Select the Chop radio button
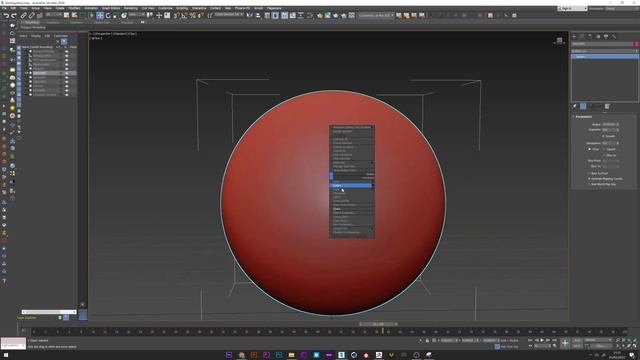This screenshot has height=360, width=640. pos(590,149)
